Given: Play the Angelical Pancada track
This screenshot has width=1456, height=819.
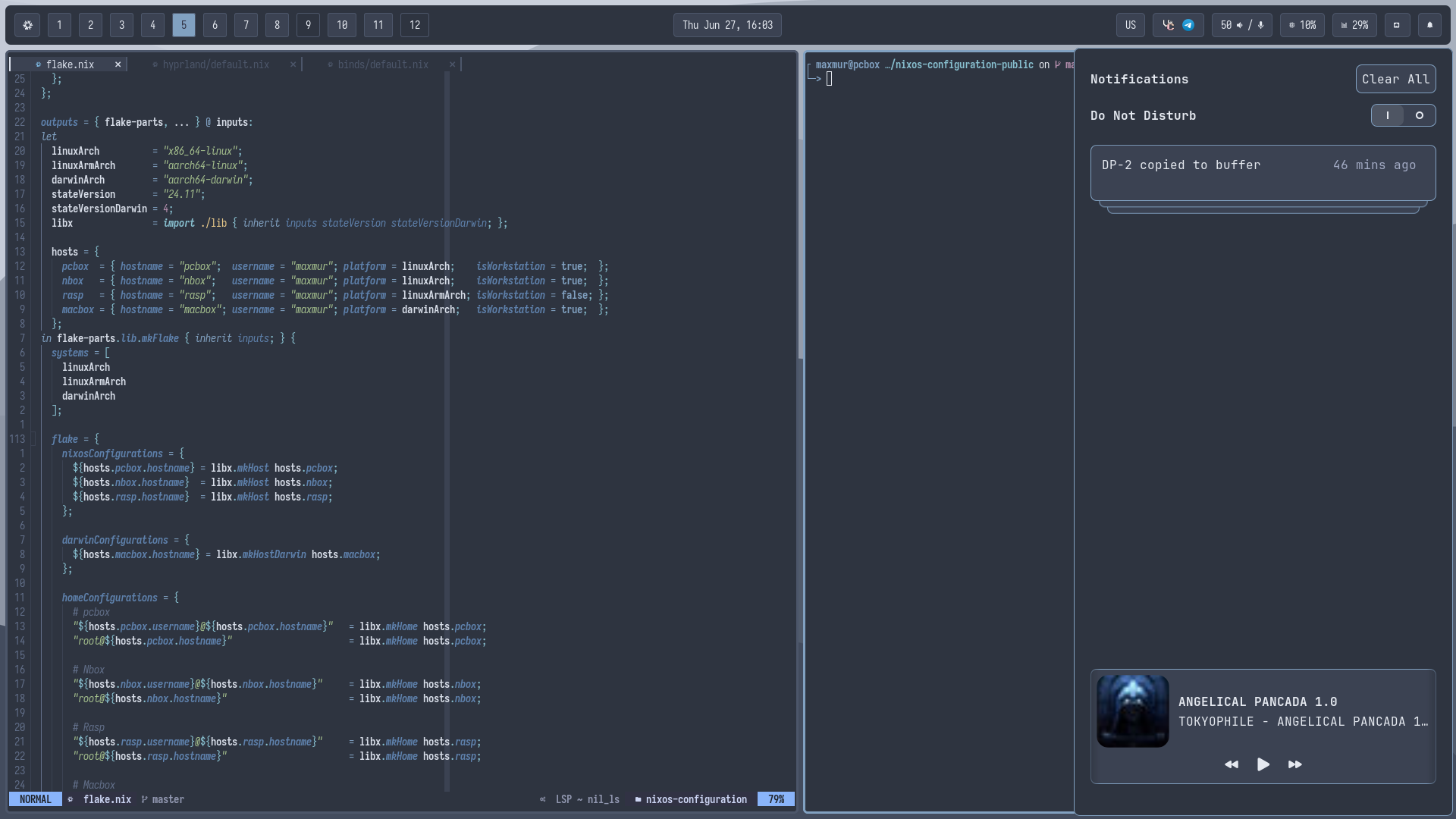Looking at the screenshot, I should [1263, 764].
